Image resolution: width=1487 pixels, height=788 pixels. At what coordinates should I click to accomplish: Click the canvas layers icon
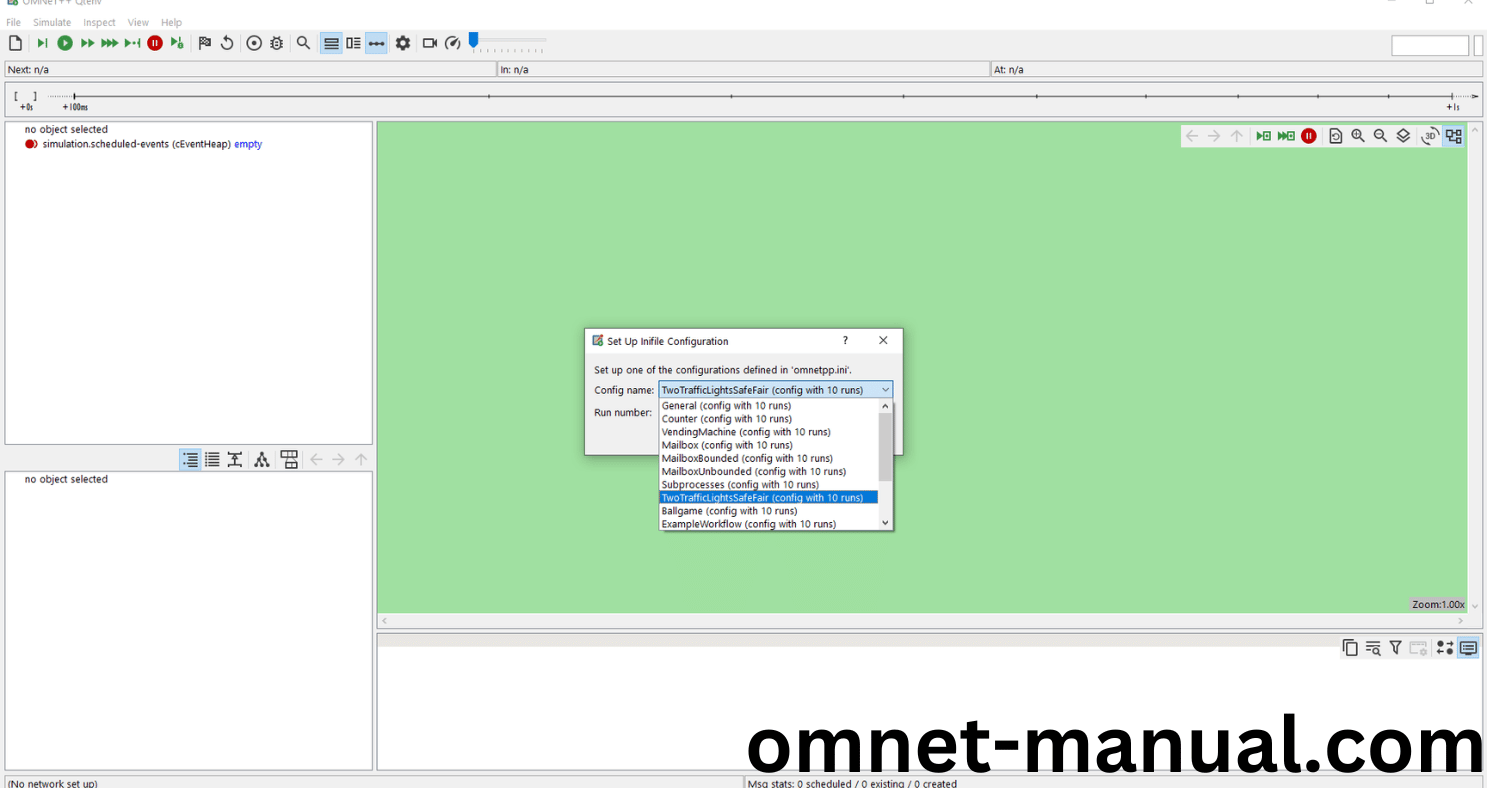(x=1403, y=136)
